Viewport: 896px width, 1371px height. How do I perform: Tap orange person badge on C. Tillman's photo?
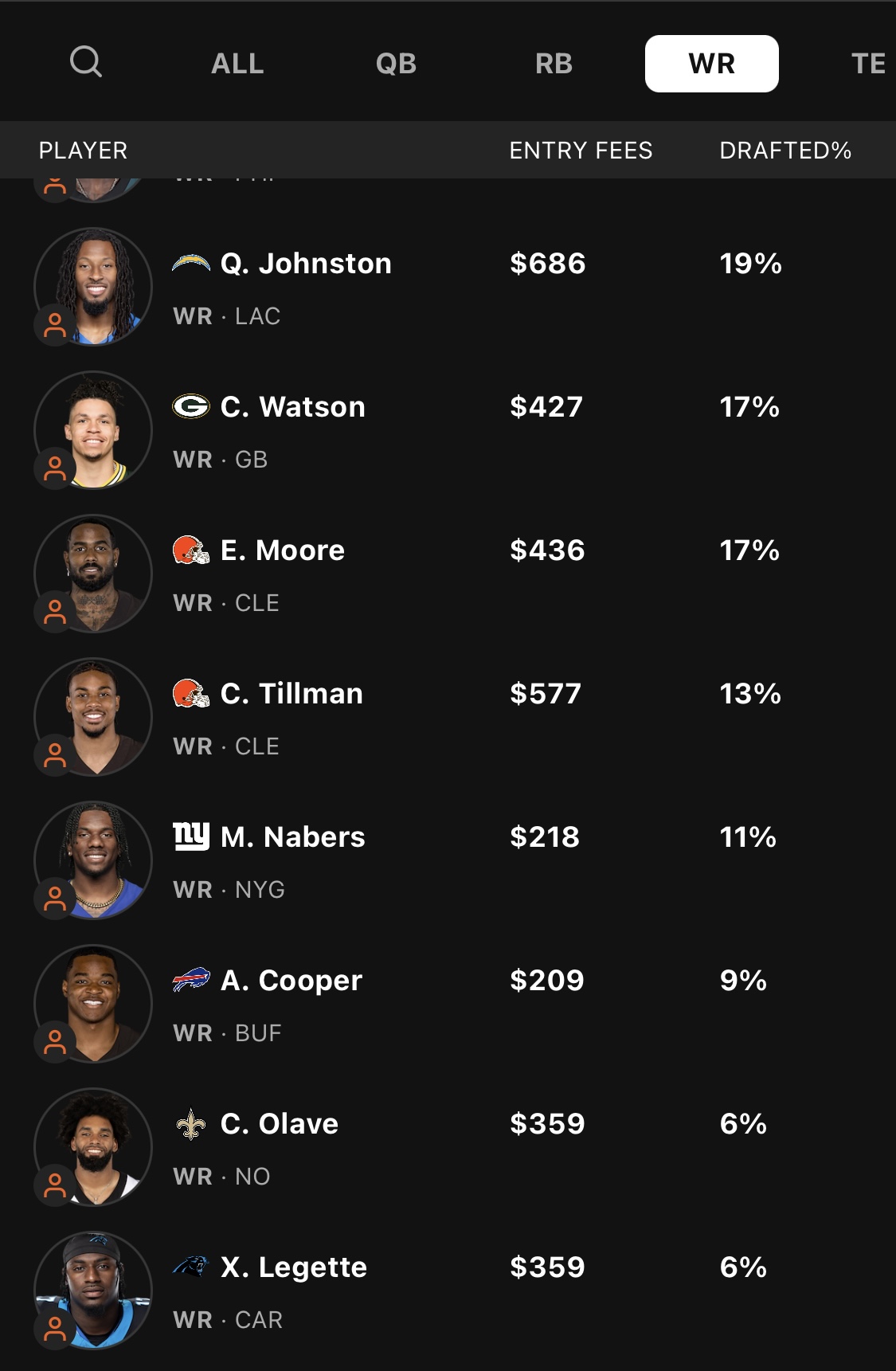pos(55,755)
